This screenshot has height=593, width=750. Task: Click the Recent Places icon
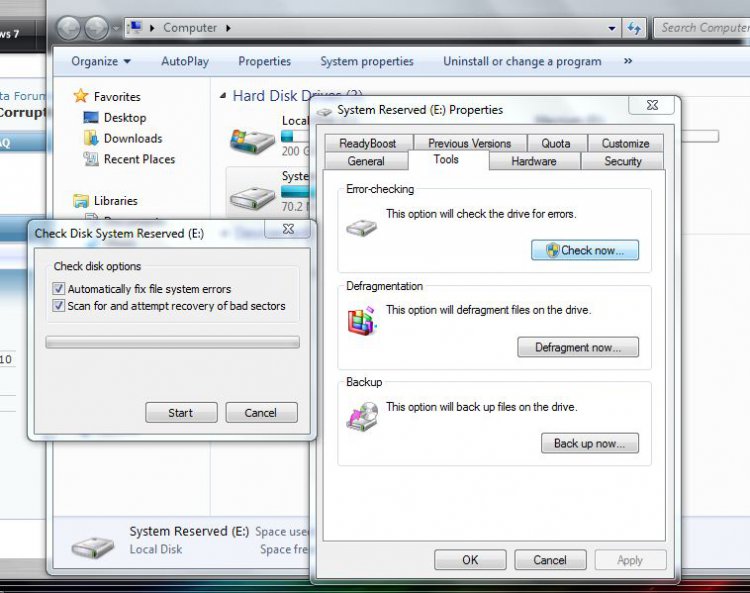[90, 159]
